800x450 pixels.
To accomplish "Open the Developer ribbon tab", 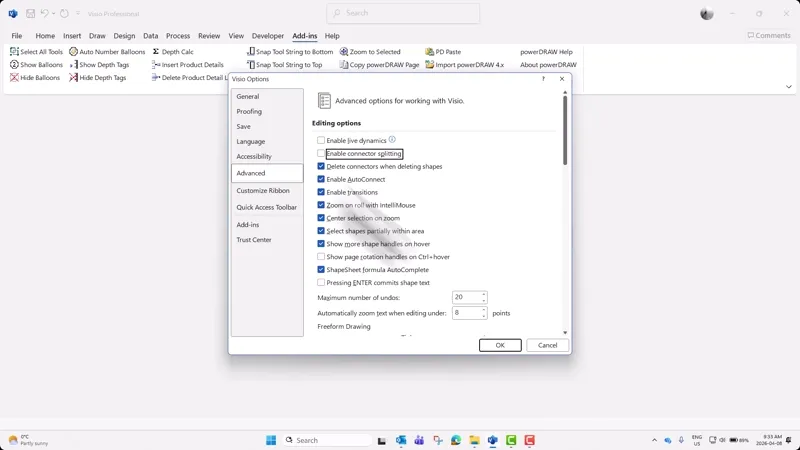I will (268, 36).
